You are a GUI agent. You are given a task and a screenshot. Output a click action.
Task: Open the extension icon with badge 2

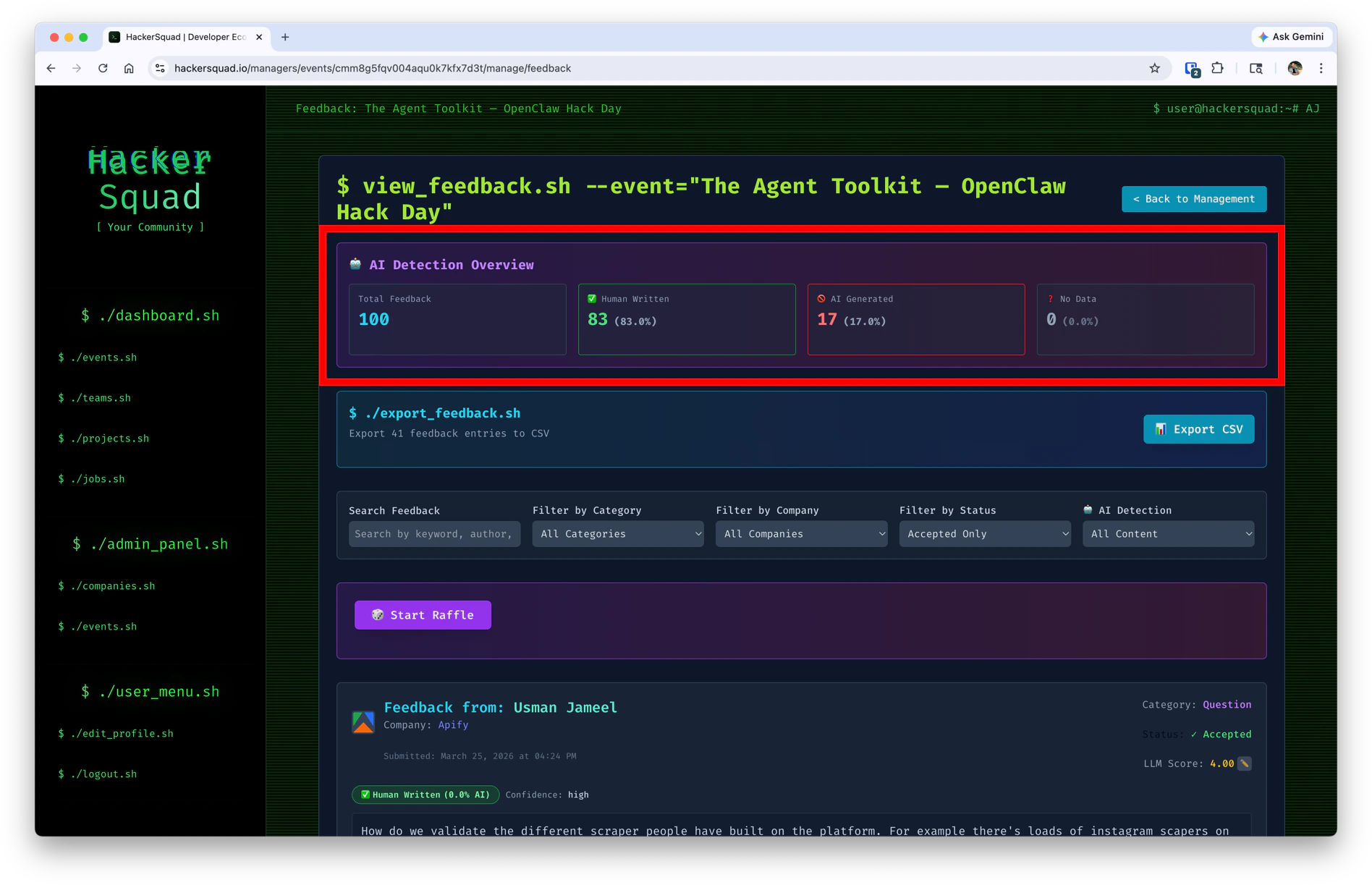[1192, 69]
